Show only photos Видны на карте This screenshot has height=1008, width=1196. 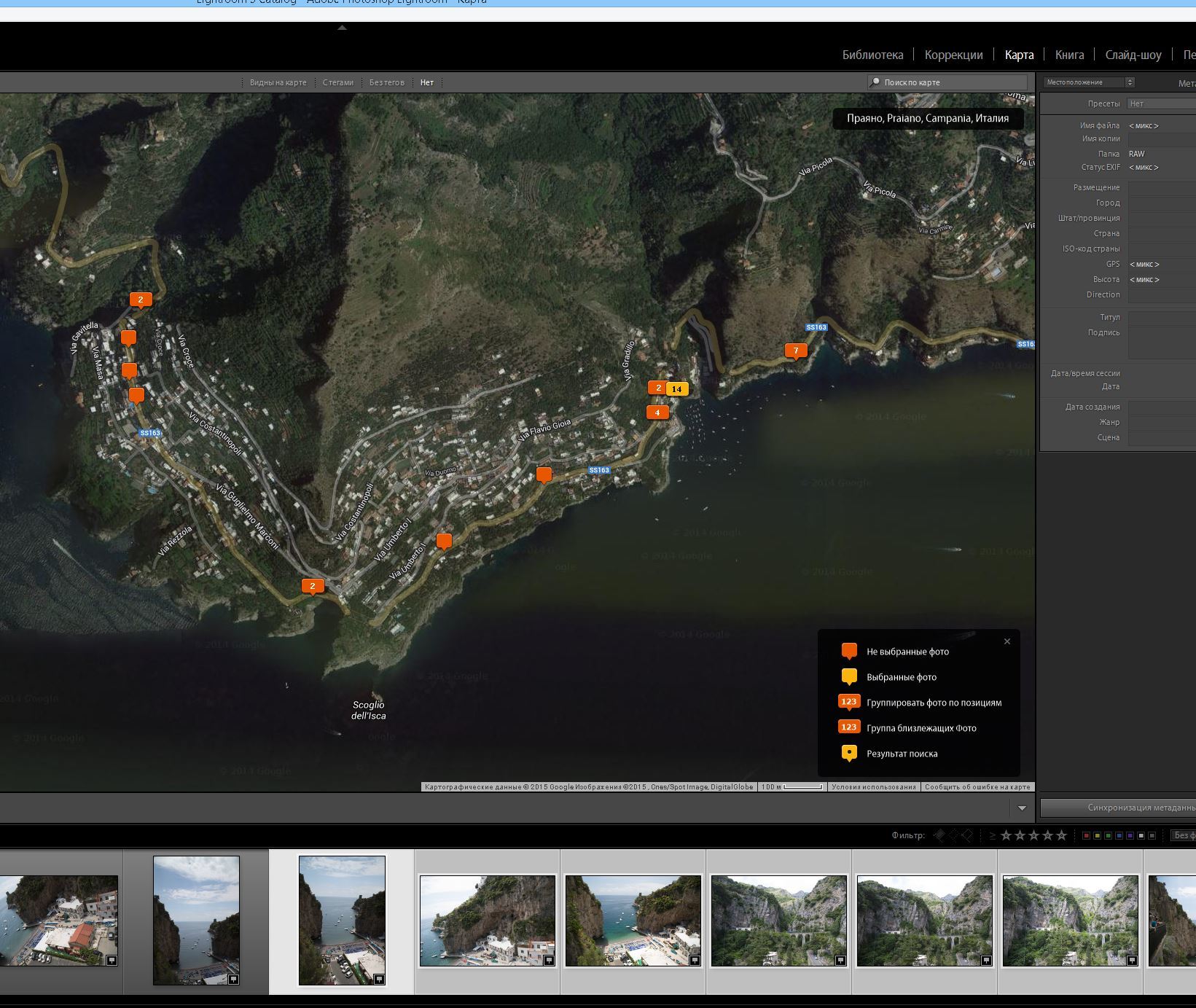pos(278,82)
